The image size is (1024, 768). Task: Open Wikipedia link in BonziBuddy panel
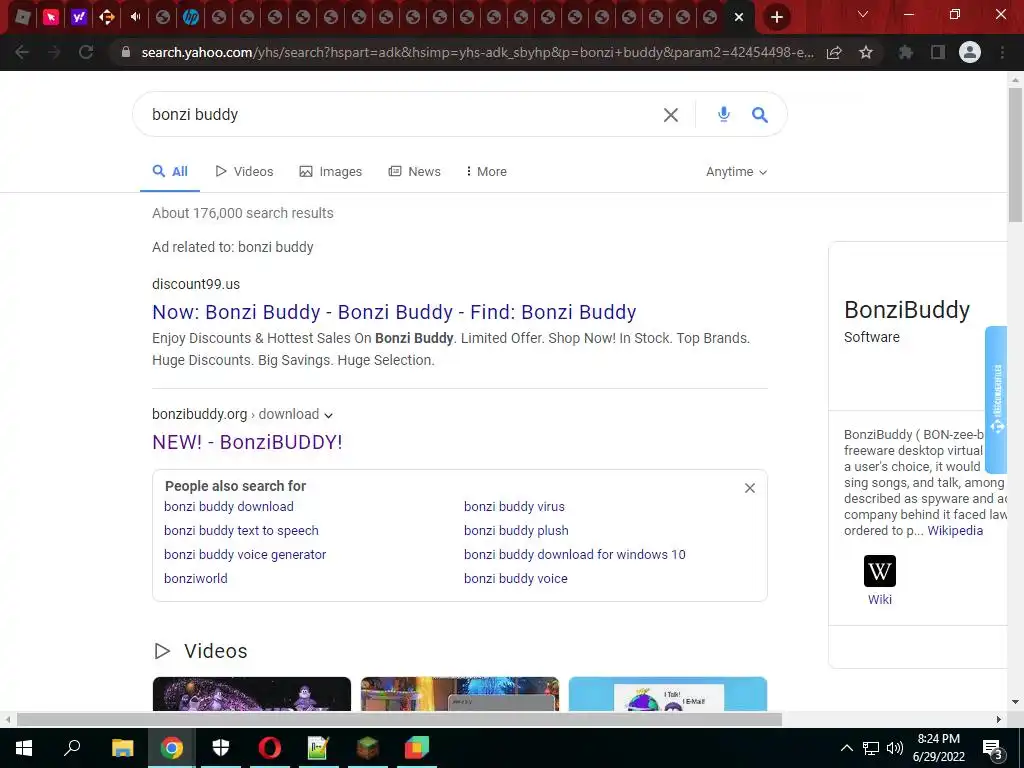(955, 530)
